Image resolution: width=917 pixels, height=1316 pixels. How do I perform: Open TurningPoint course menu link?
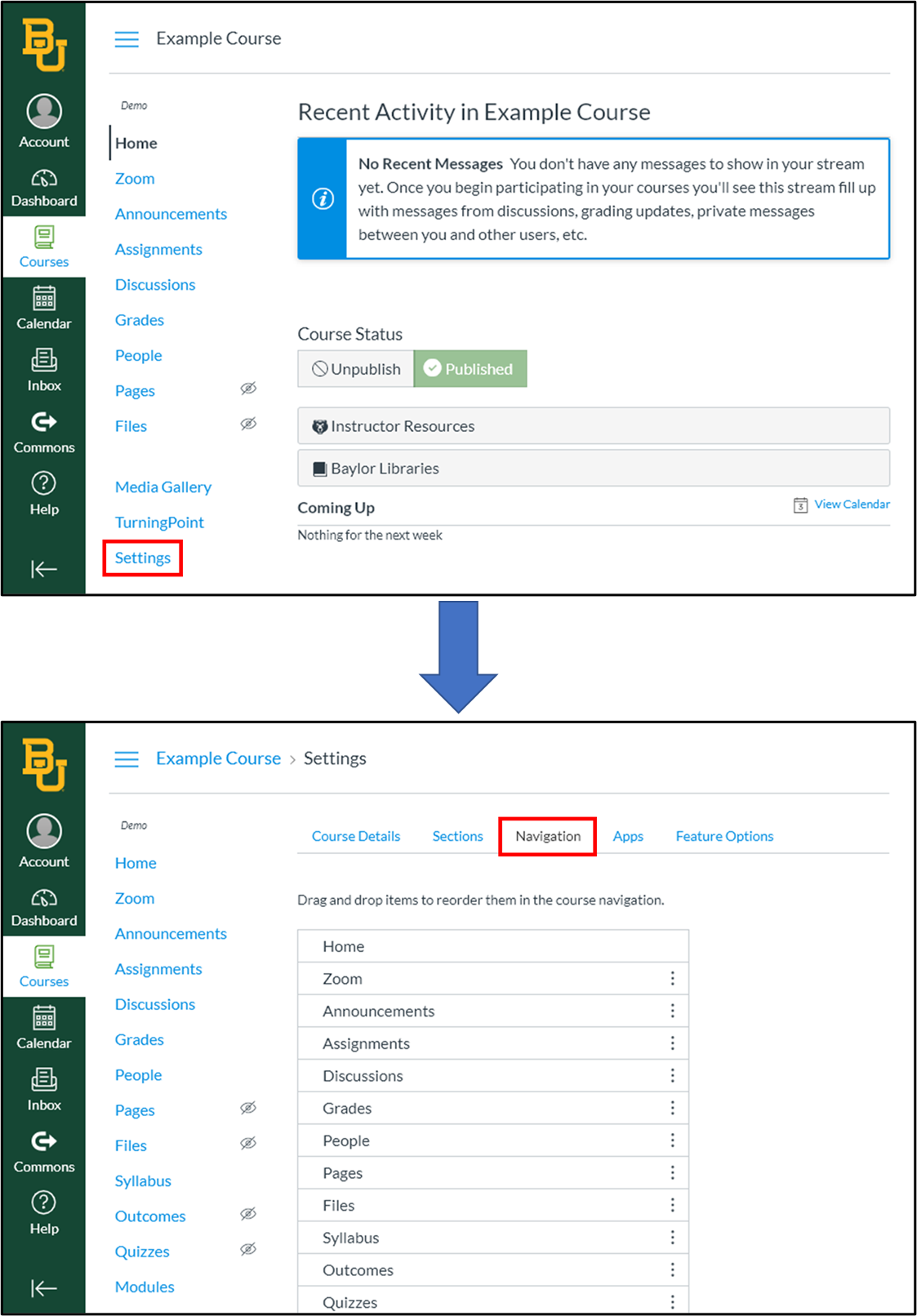tap(159, 522)
